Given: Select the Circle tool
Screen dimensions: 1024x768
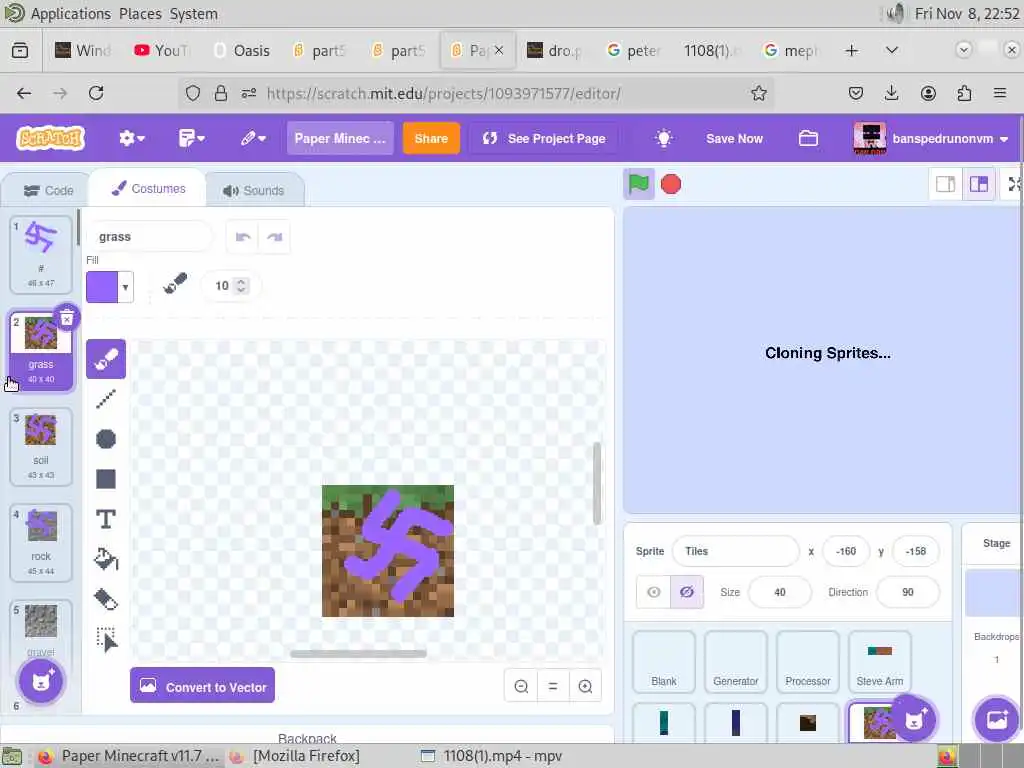Looking at the screenshot, I should pos(106,439).
